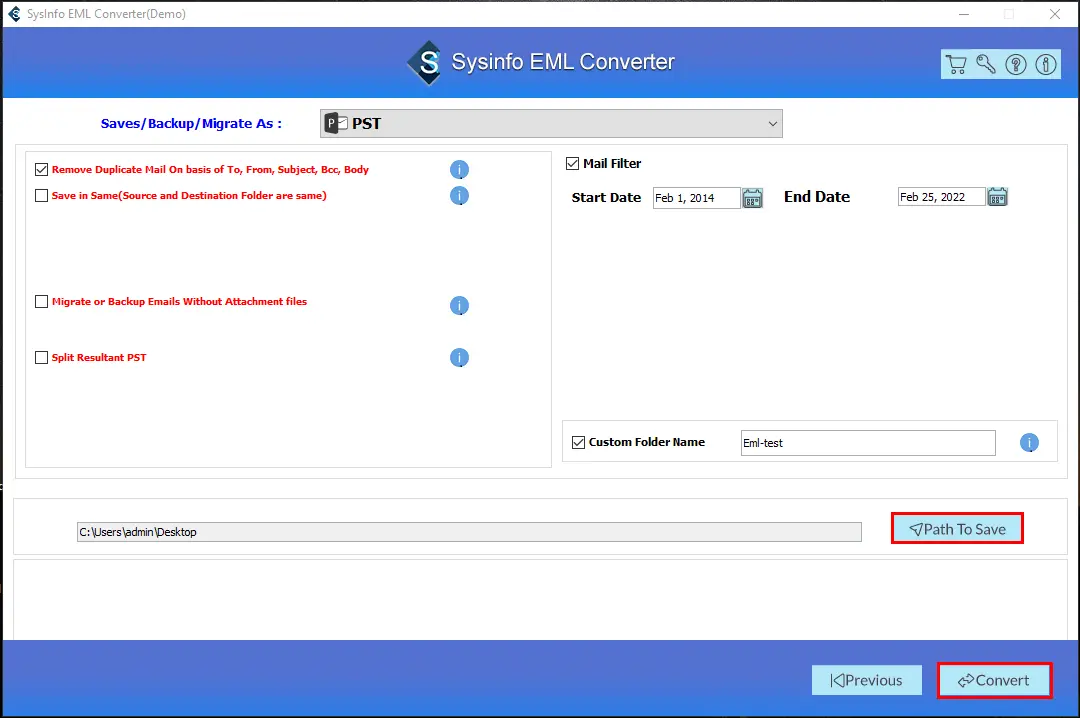Toggle the Mail Filter checkbox
Image resolution: width=1080 pixels, height=718 pixels.
(x=572, y=163)
